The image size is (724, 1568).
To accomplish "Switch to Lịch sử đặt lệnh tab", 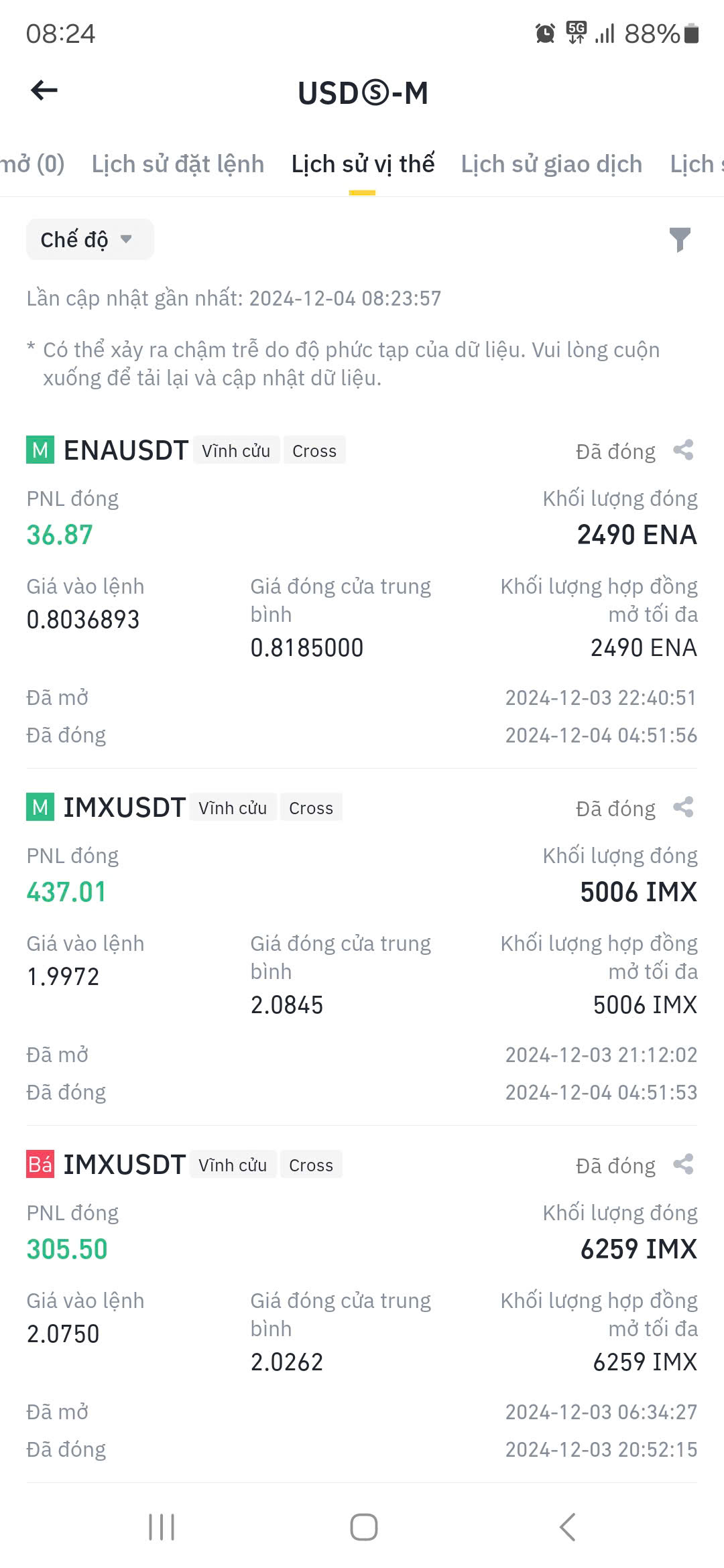I will [178, 164].
